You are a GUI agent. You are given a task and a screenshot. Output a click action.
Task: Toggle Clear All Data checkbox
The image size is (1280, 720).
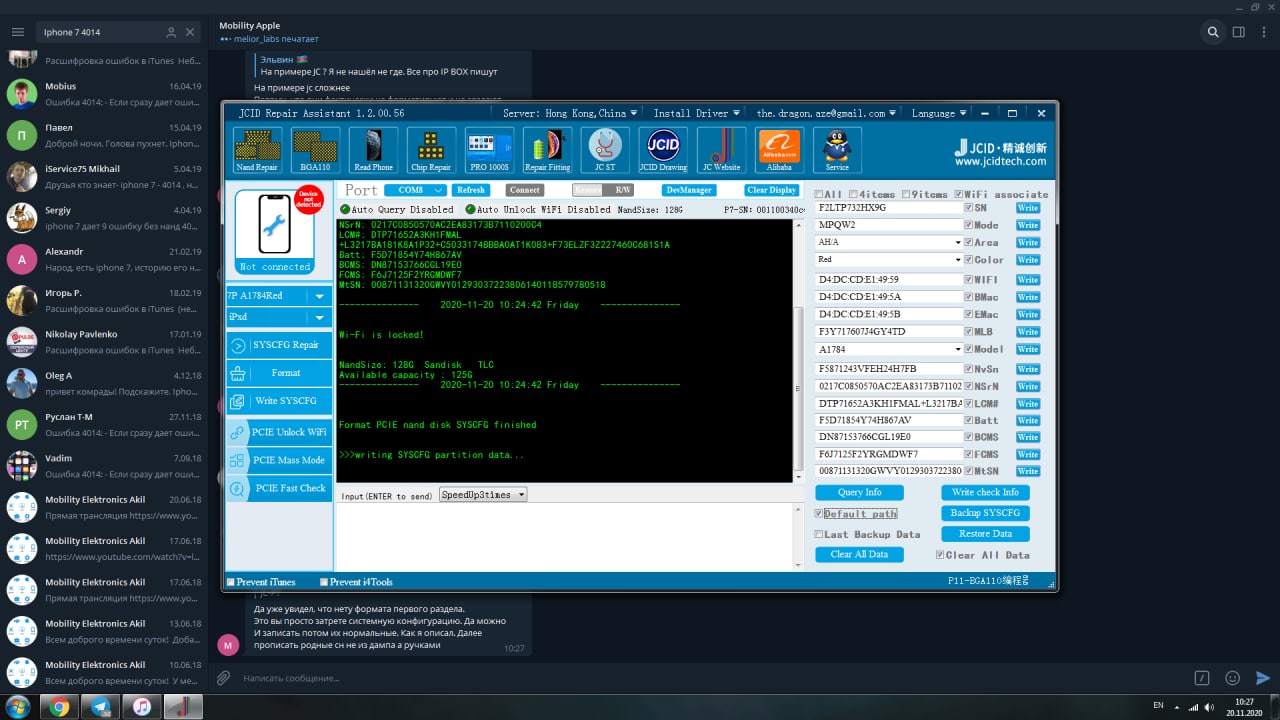(x=939, y=555)
